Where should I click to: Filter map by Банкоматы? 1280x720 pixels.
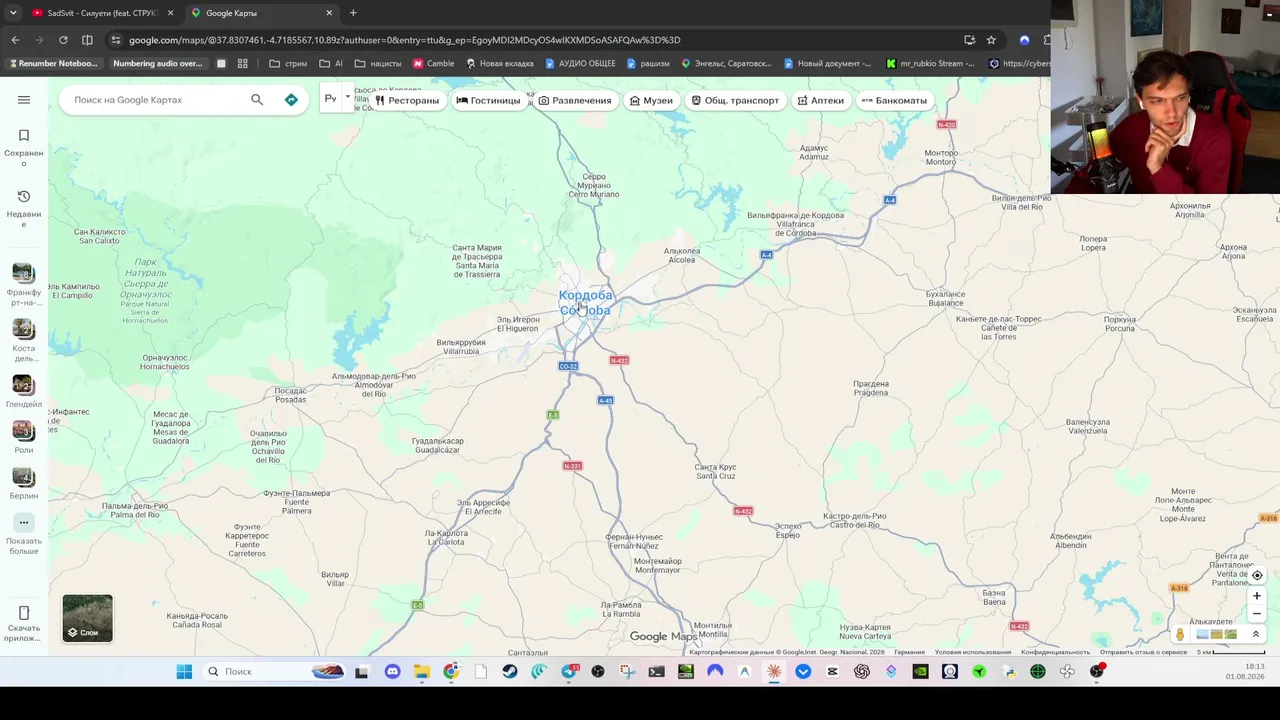click(x=894, y=100)
